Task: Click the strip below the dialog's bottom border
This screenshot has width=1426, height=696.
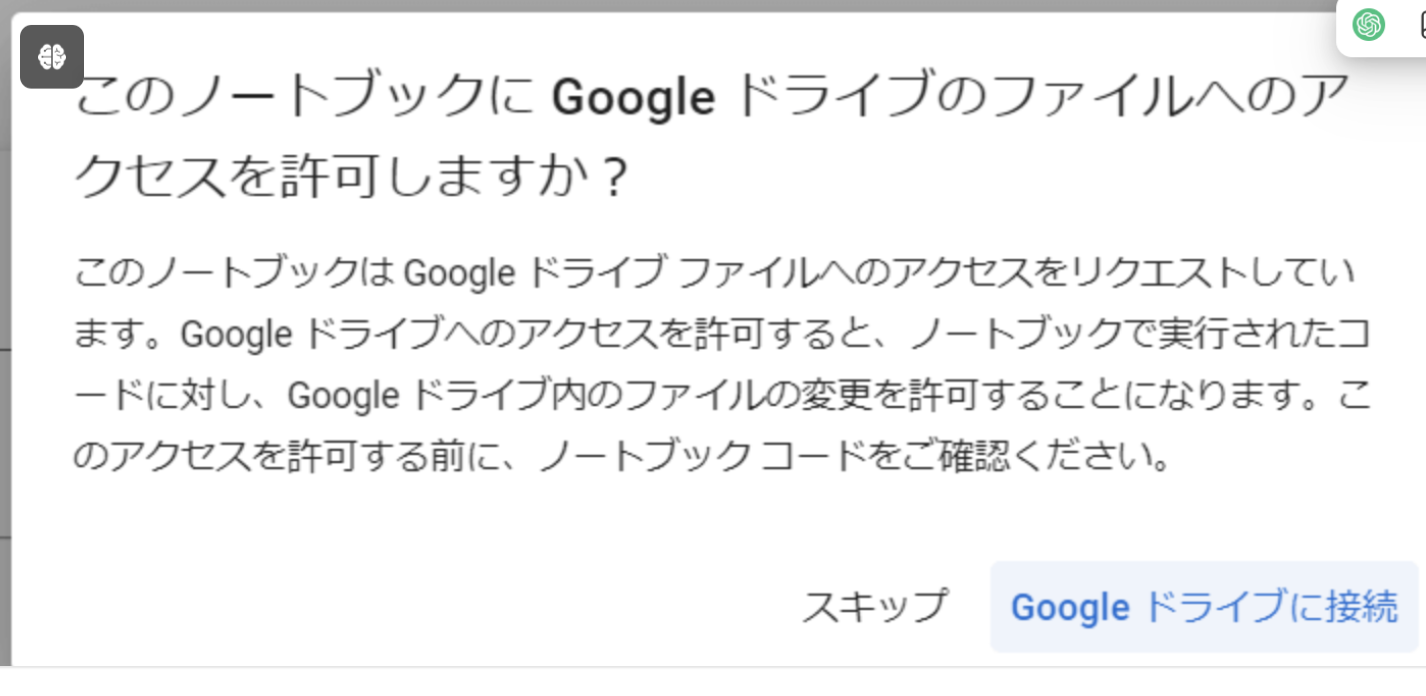Action: tap(713, 682)
